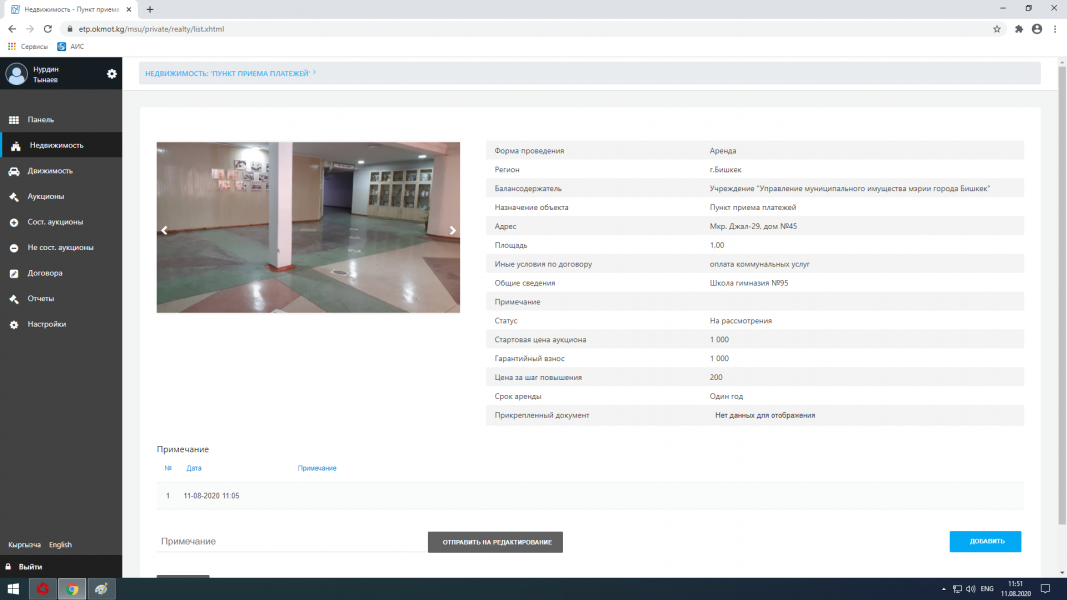
Task: Switch interface language to English
Action: point(60,545)
